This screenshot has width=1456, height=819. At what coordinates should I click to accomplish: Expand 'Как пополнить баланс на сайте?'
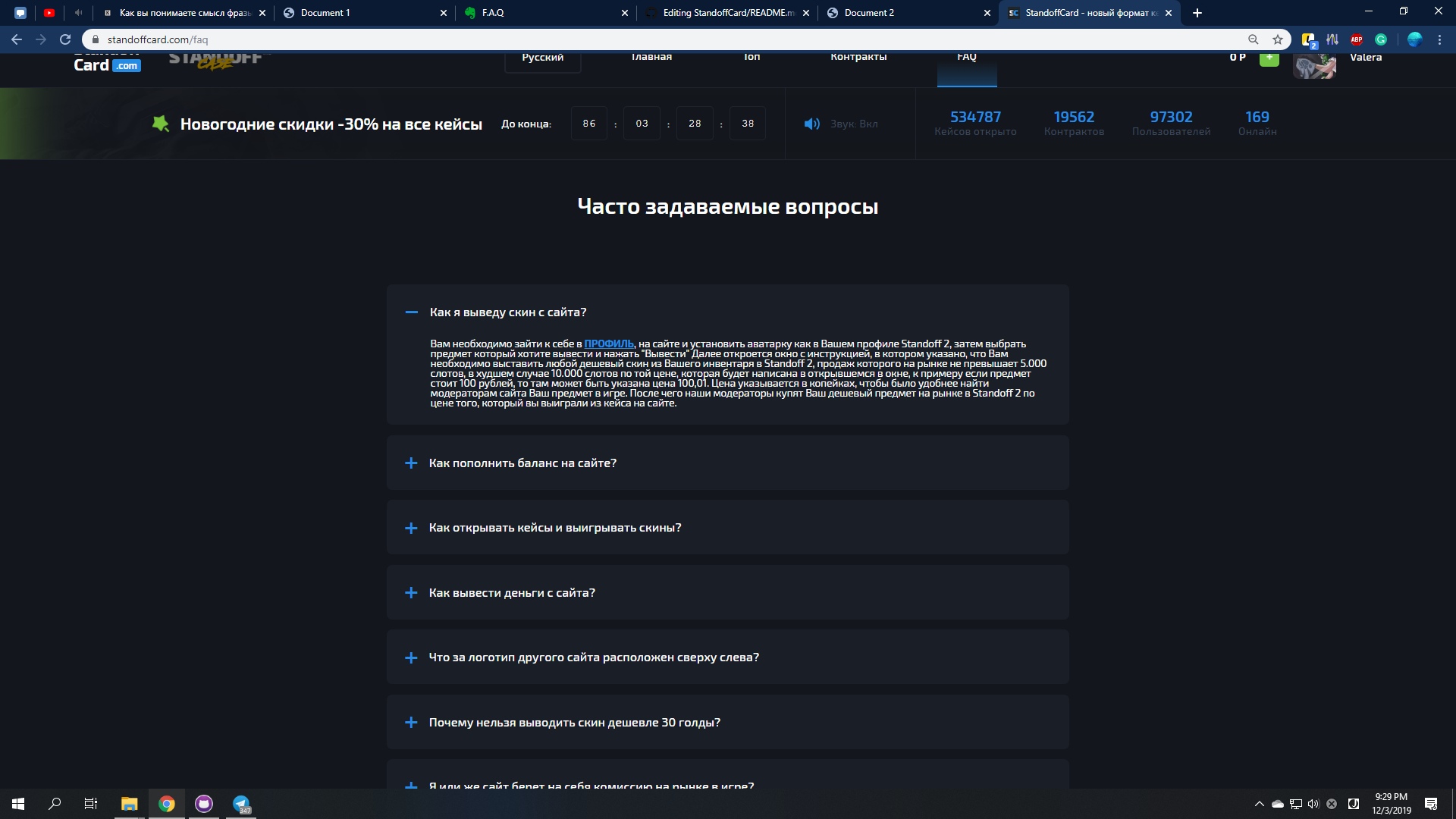(411, 463)
